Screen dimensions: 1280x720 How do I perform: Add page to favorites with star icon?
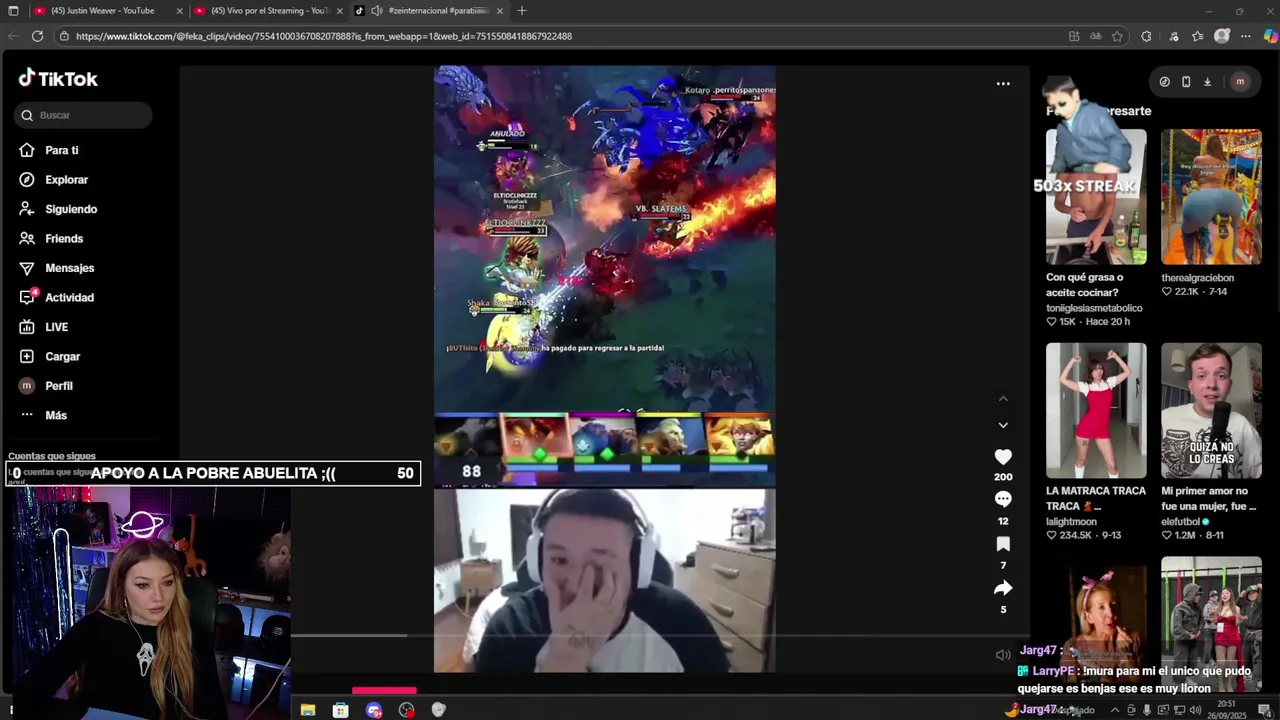[1117, 36]
